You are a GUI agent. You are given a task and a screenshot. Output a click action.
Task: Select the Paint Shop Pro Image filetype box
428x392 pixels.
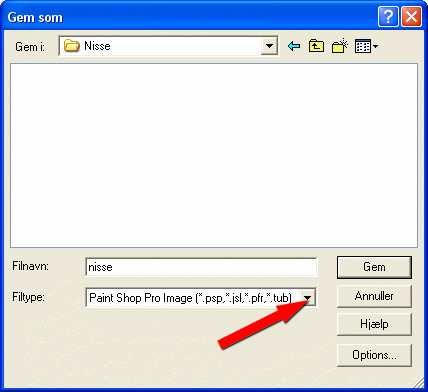click(201, 298)
